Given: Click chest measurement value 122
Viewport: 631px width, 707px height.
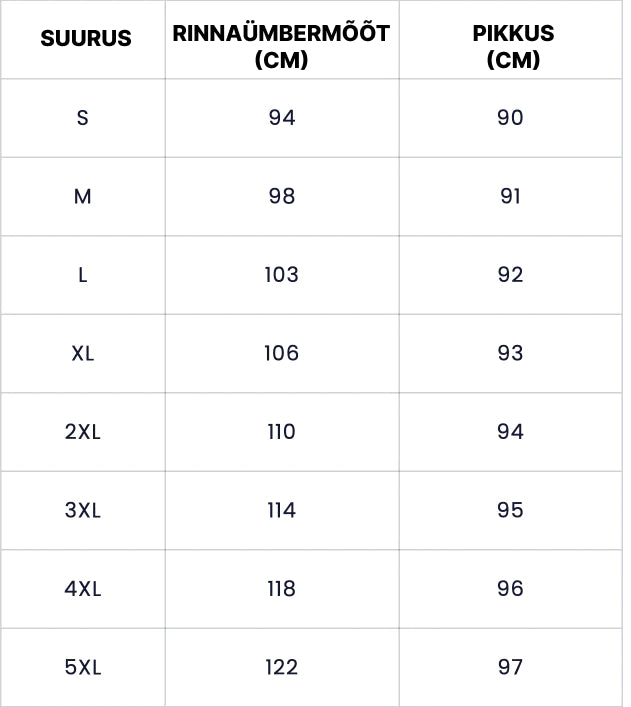Looking at the screenshot, I should [x=282, y=667].
